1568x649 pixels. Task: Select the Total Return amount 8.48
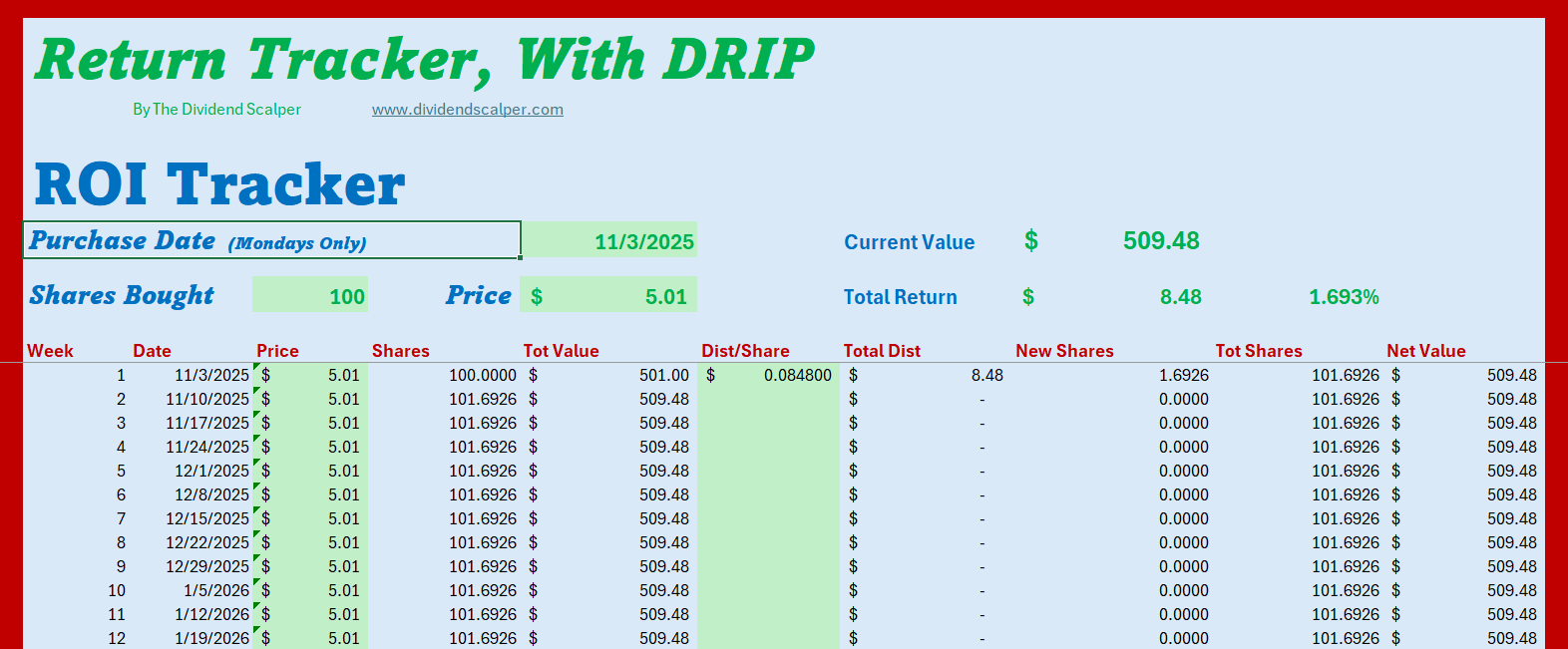pos(1180,297)
